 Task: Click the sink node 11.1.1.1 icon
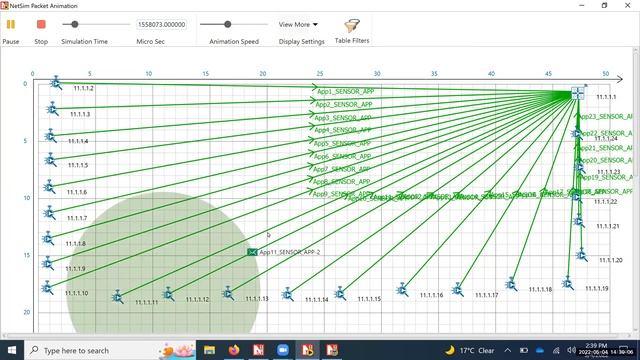[577, 93]
